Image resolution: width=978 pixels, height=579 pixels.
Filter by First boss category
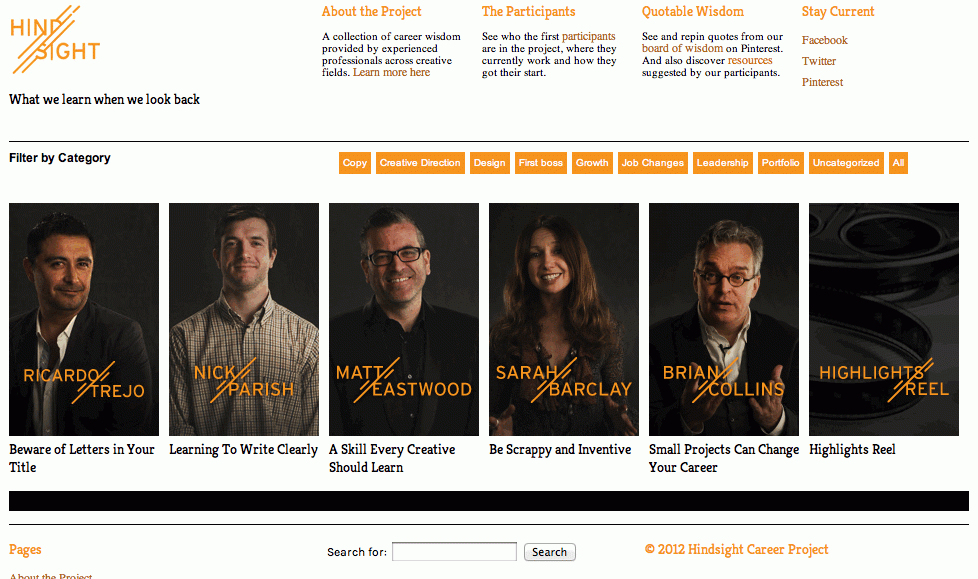(541, 163)
